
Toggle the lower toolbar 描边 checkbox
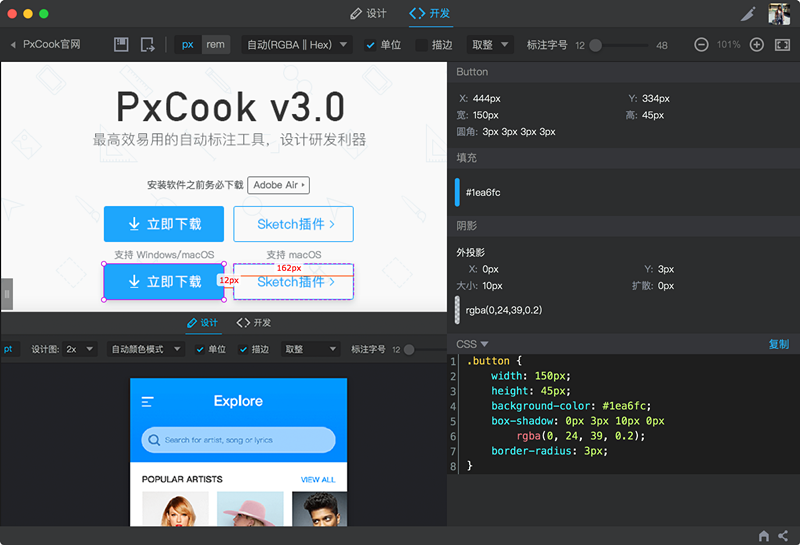click(243, 350)
